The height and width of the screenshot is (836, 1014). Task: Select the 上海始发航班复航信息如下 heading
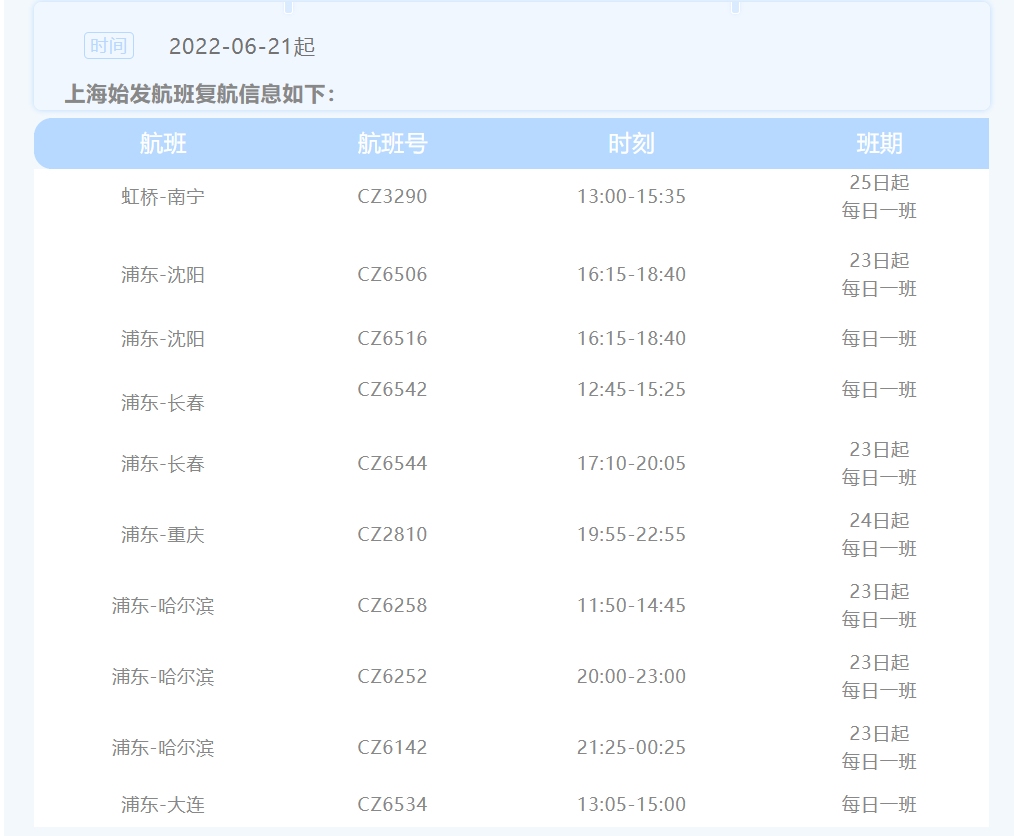pyautogui.click(x=200, y=94)
